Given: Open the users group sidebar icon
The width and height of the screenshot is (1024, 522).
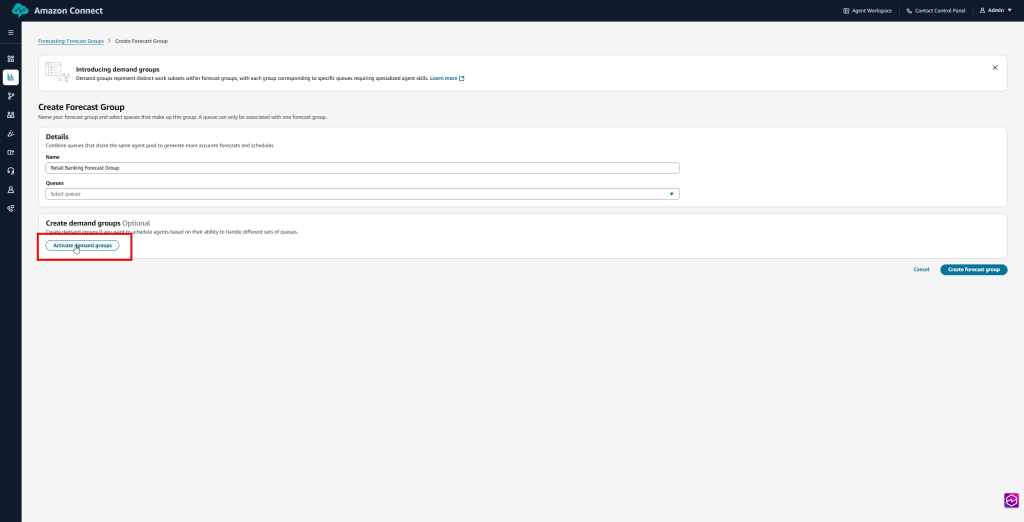Looking at the screenshot, I should point(10,115).
